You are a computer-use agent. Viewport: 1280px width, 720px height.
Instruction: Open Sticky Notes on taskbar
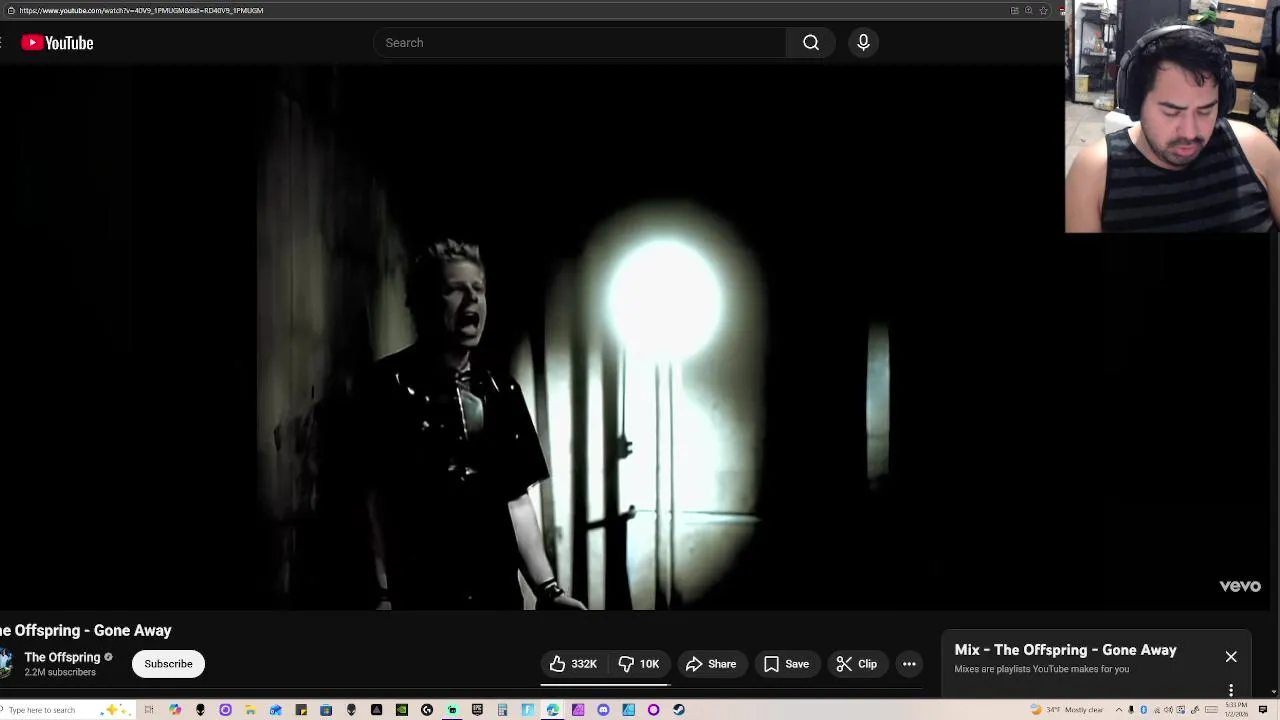coord(301,710)
